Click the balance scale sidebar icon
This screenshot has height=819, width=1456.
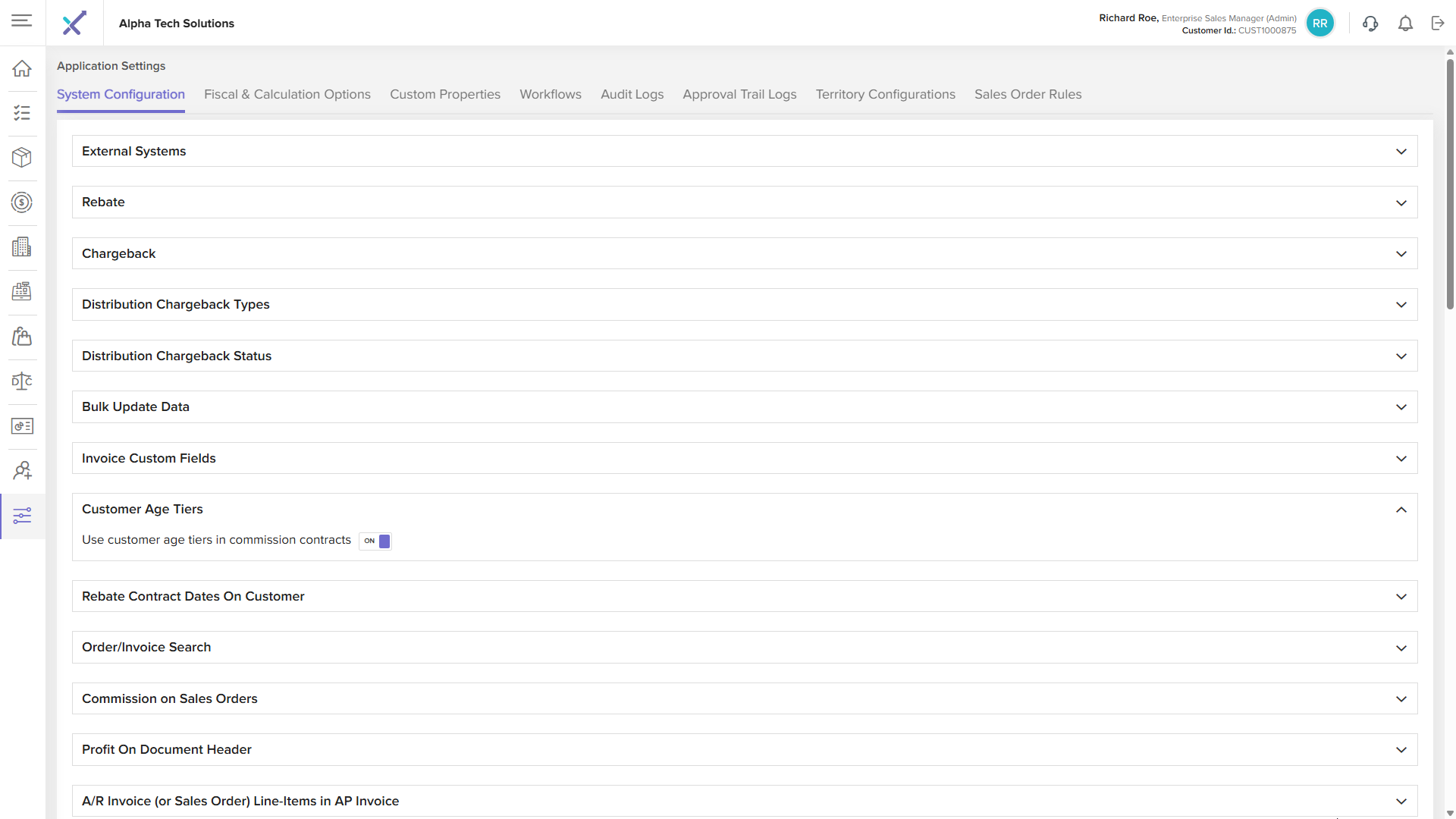[22, 381]
